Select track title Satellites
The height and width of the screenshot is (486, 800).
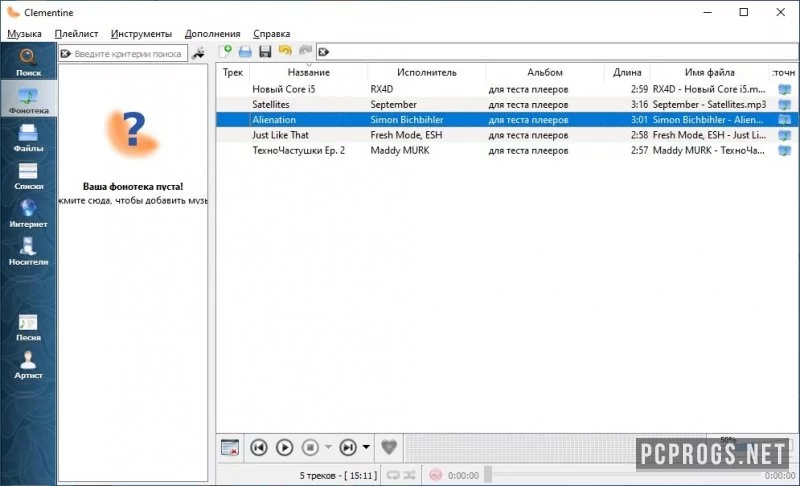[270, 105]
